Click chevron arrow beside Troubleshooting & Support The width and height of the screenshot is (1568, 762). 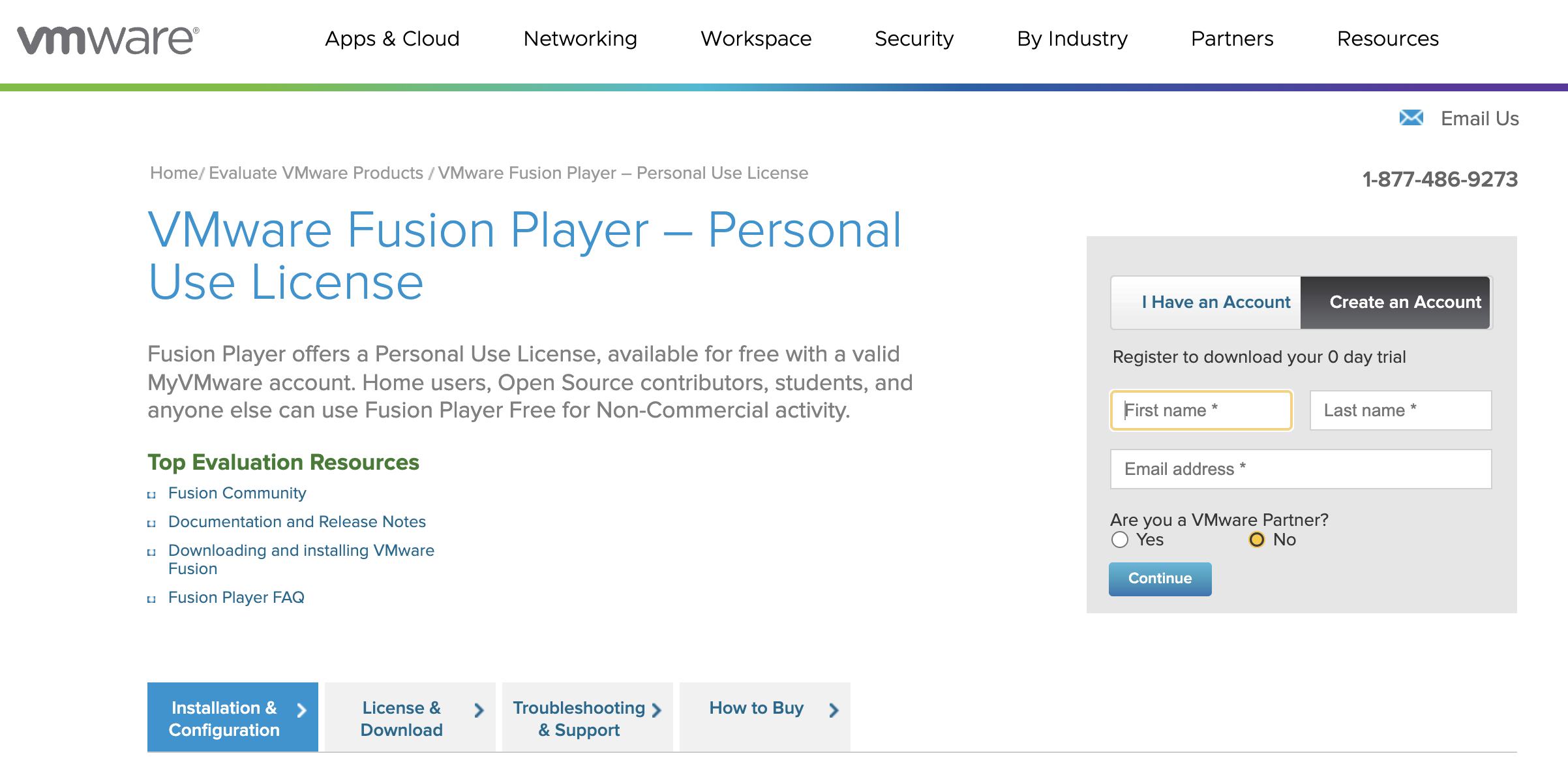pyautogui.click(x=656, y=710)
